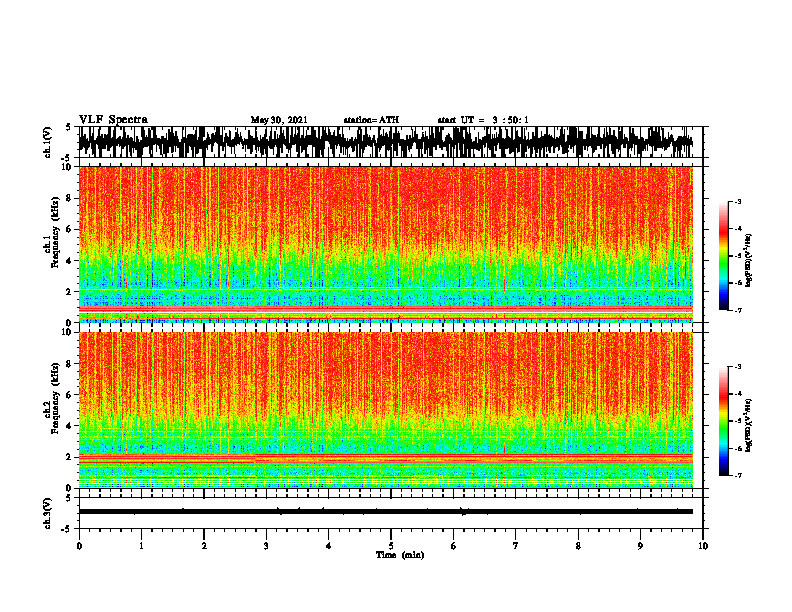Click the "4" kHz tick of ch.2 spectrogram

(70, 426)
